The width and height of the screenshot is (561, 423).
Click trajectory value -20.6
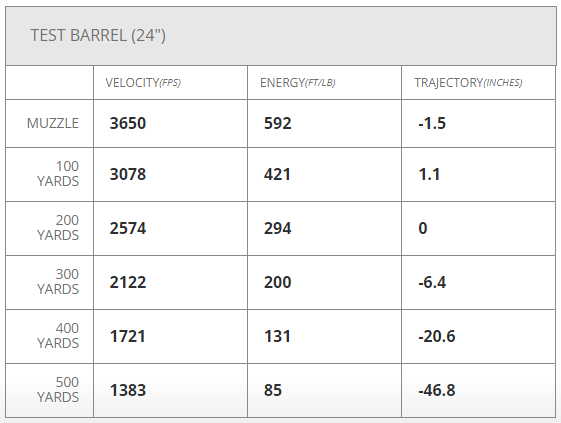tap(437, 336)
